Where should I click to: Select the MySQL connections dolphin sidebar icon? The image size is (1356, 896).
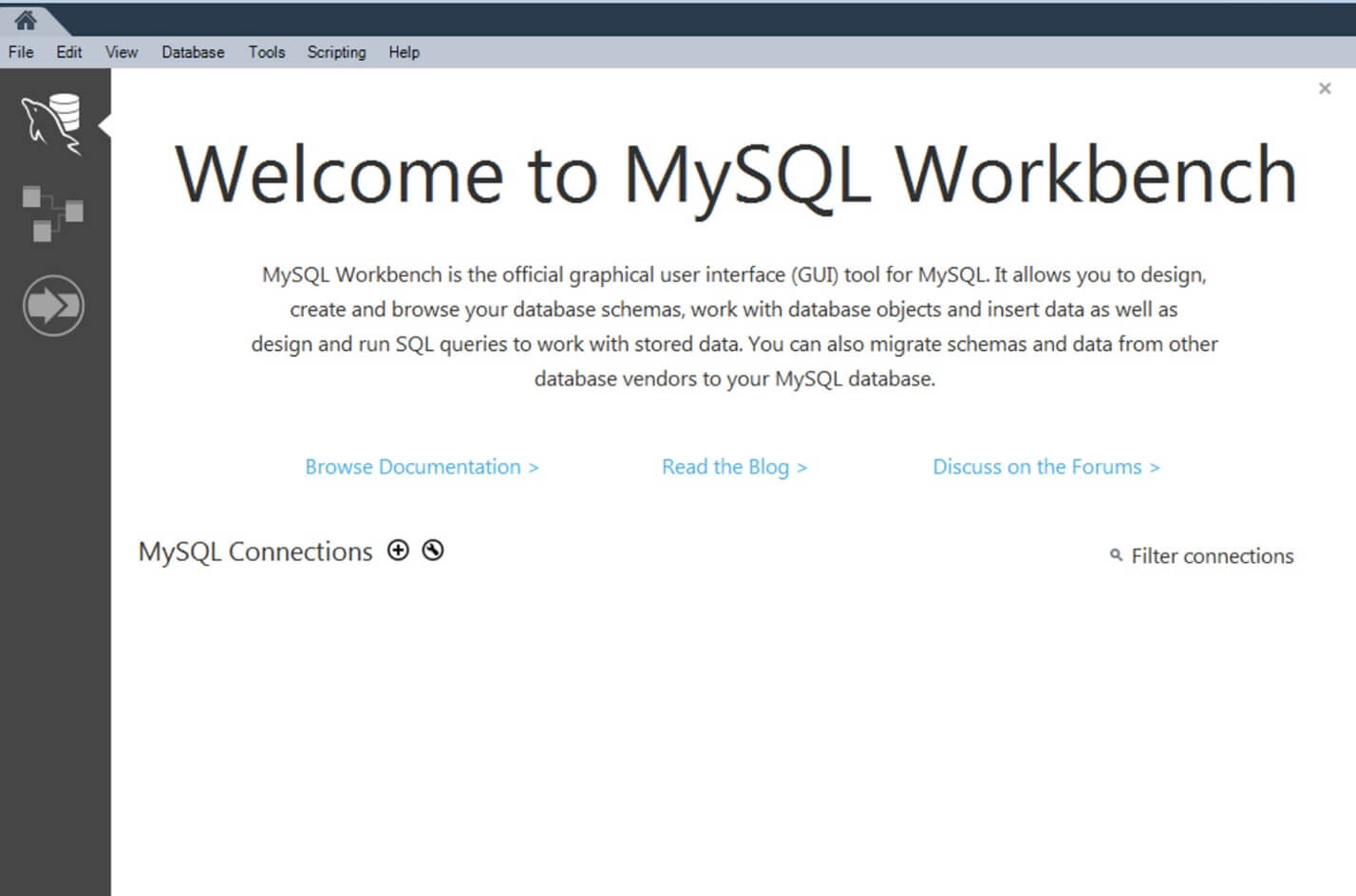coord(52,123)
